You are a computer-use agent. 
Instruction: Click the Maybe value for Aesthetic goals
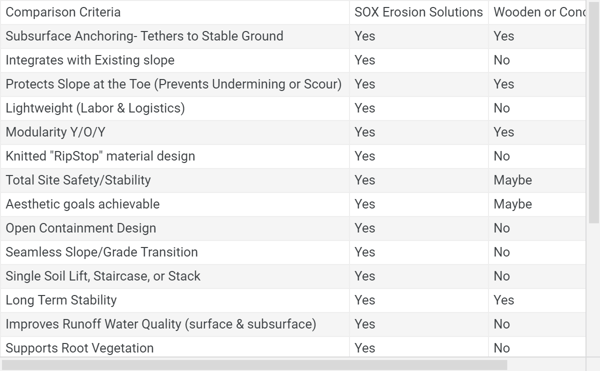point(512,204)
